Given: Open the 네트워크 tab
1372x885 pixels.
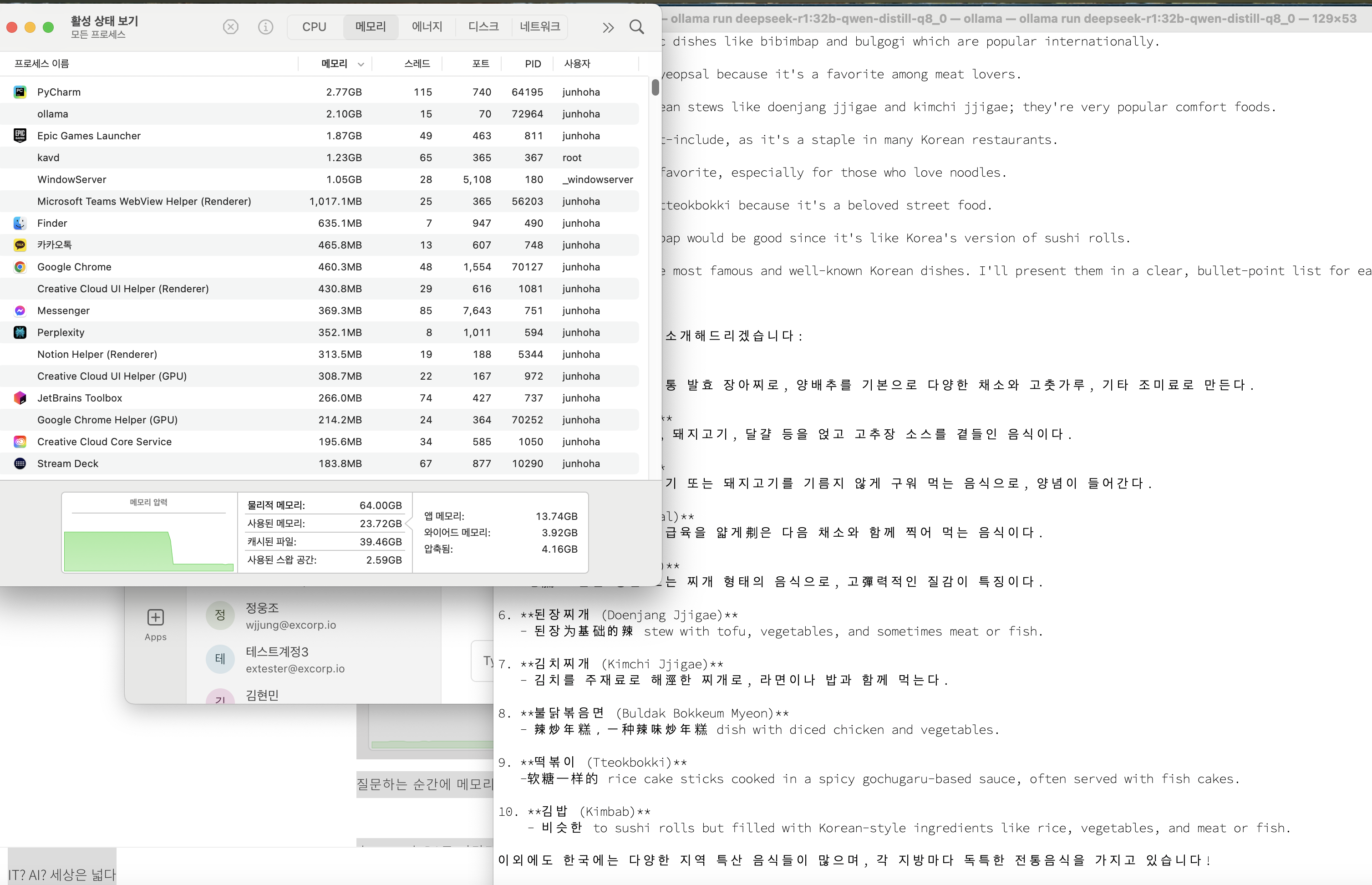Looking at the screenshot, I should [539, 27].
